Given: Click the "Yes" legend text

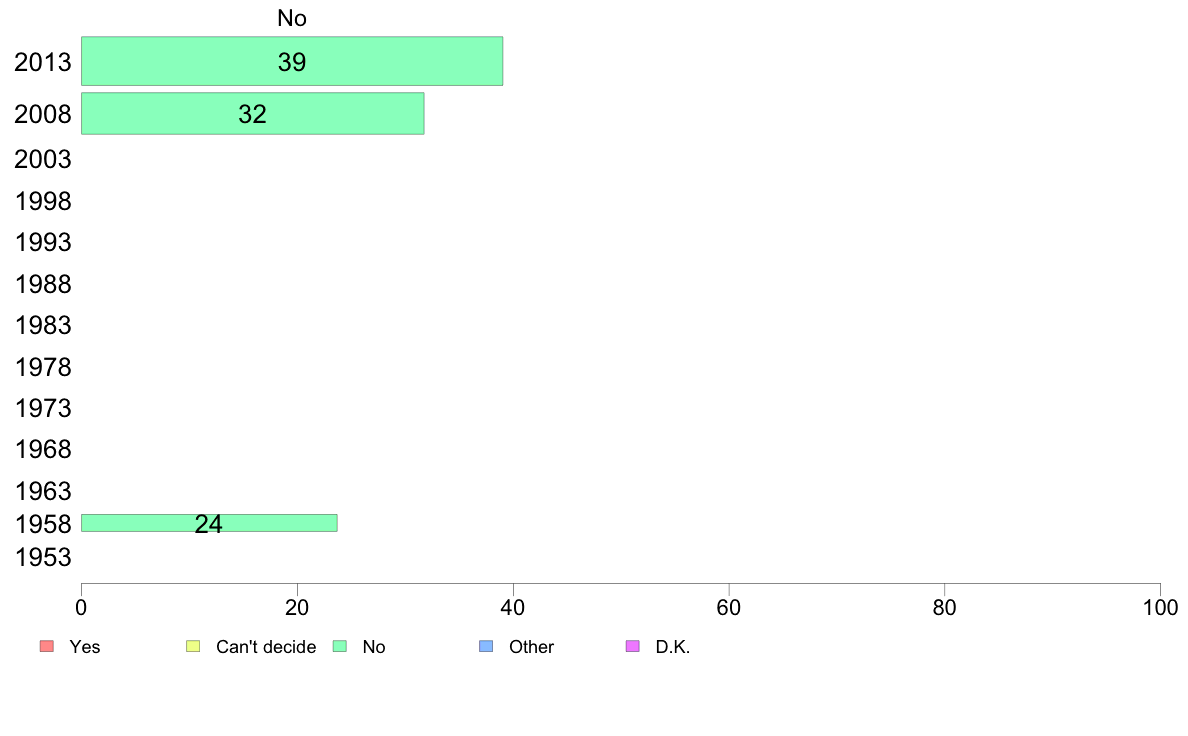Looking at the screenshot, I should pyautogui.click(x=85, y=647).
